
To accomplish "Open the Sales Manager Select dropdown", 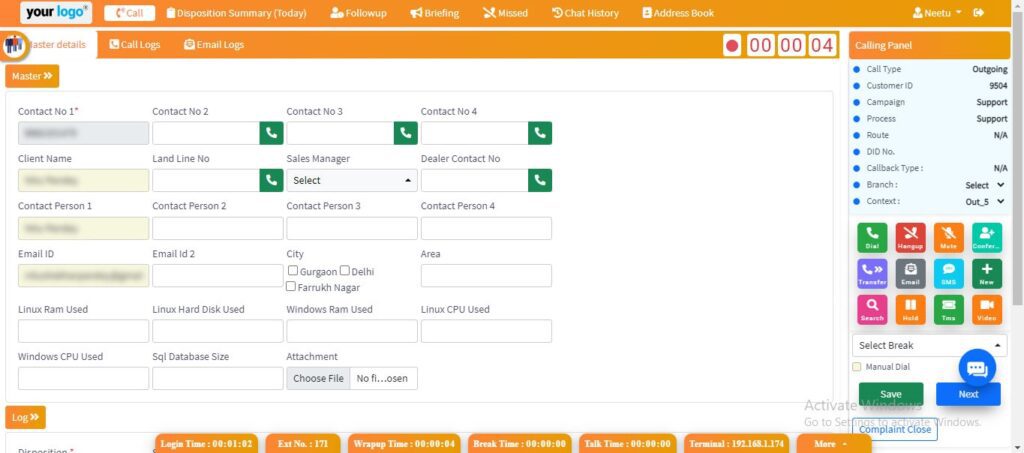I will pyautogui.click(x=352, y=180).
